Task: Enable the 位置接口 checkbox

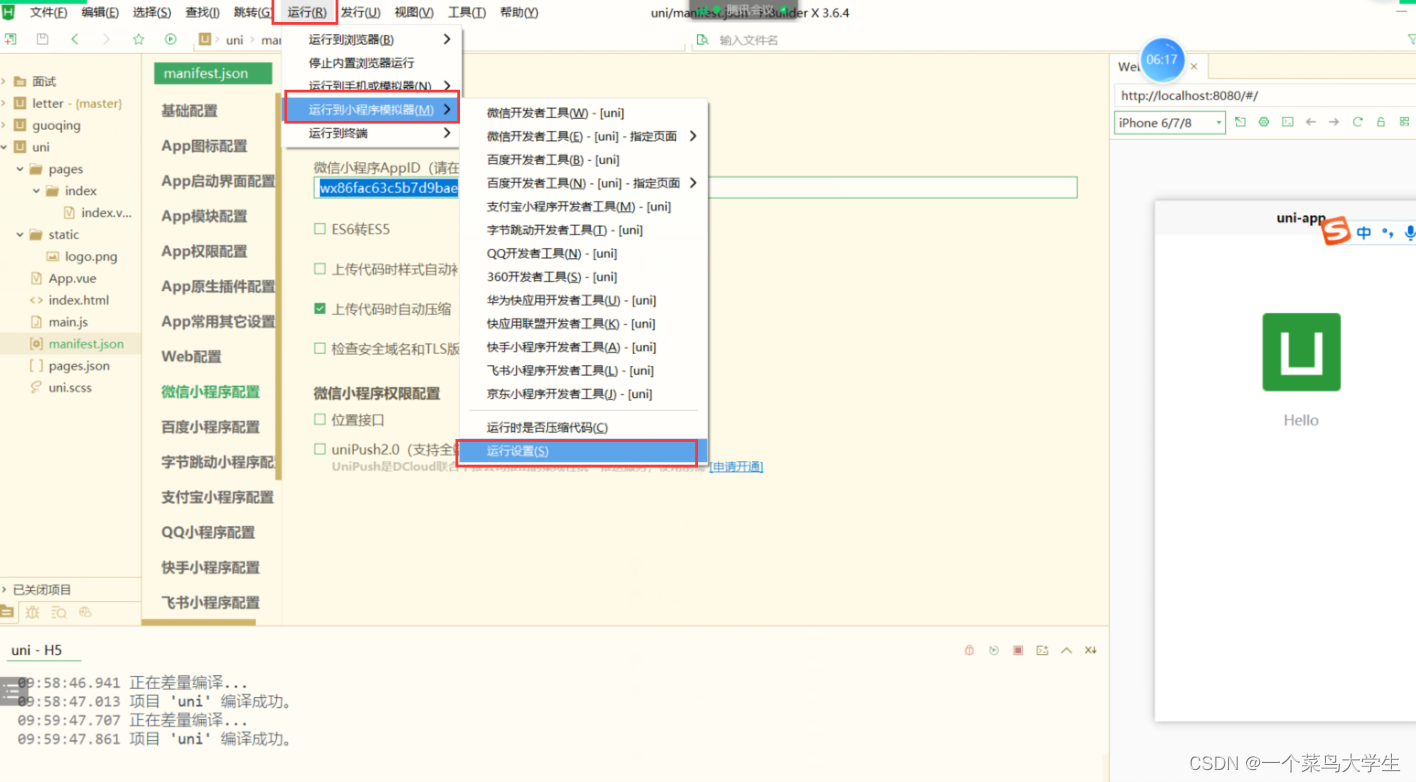Action: click(x=320, y=420)
